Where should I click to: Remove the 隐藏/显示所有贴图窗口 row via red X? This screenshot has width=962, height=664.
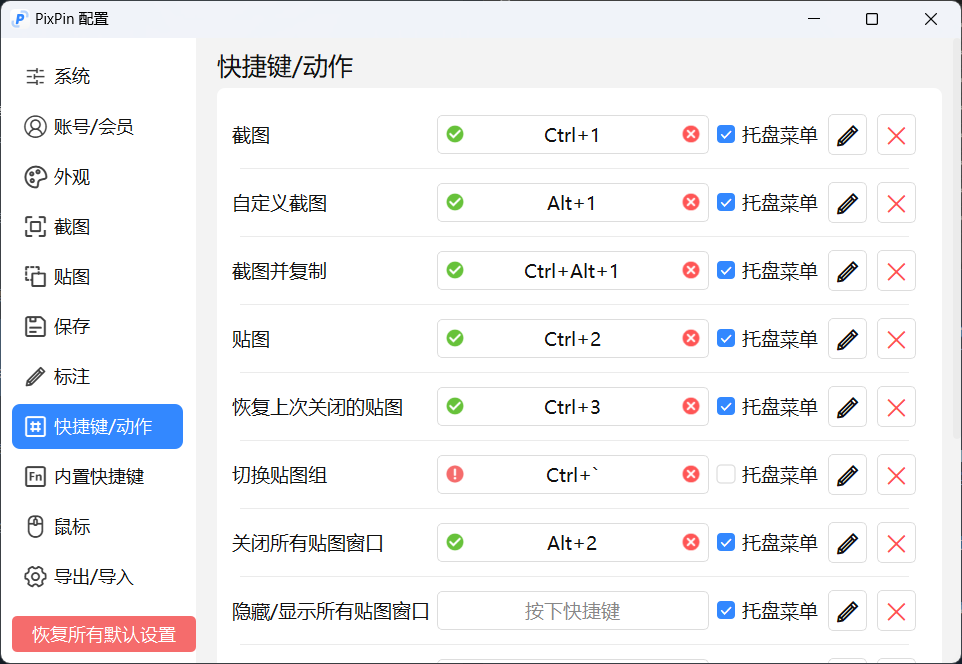896,610
